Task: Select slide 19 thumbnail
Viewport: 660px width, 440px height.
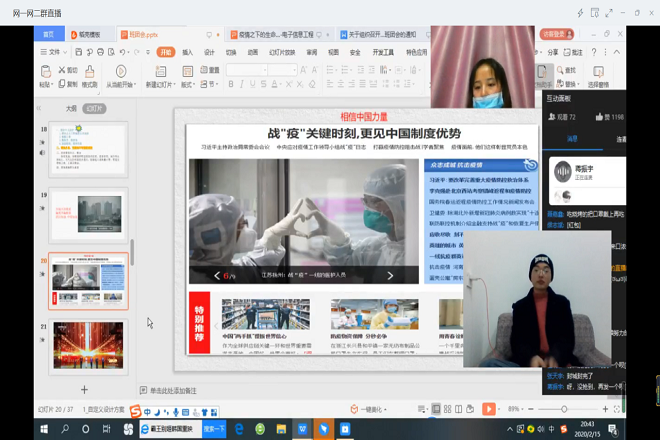Action: pos(88,215)
